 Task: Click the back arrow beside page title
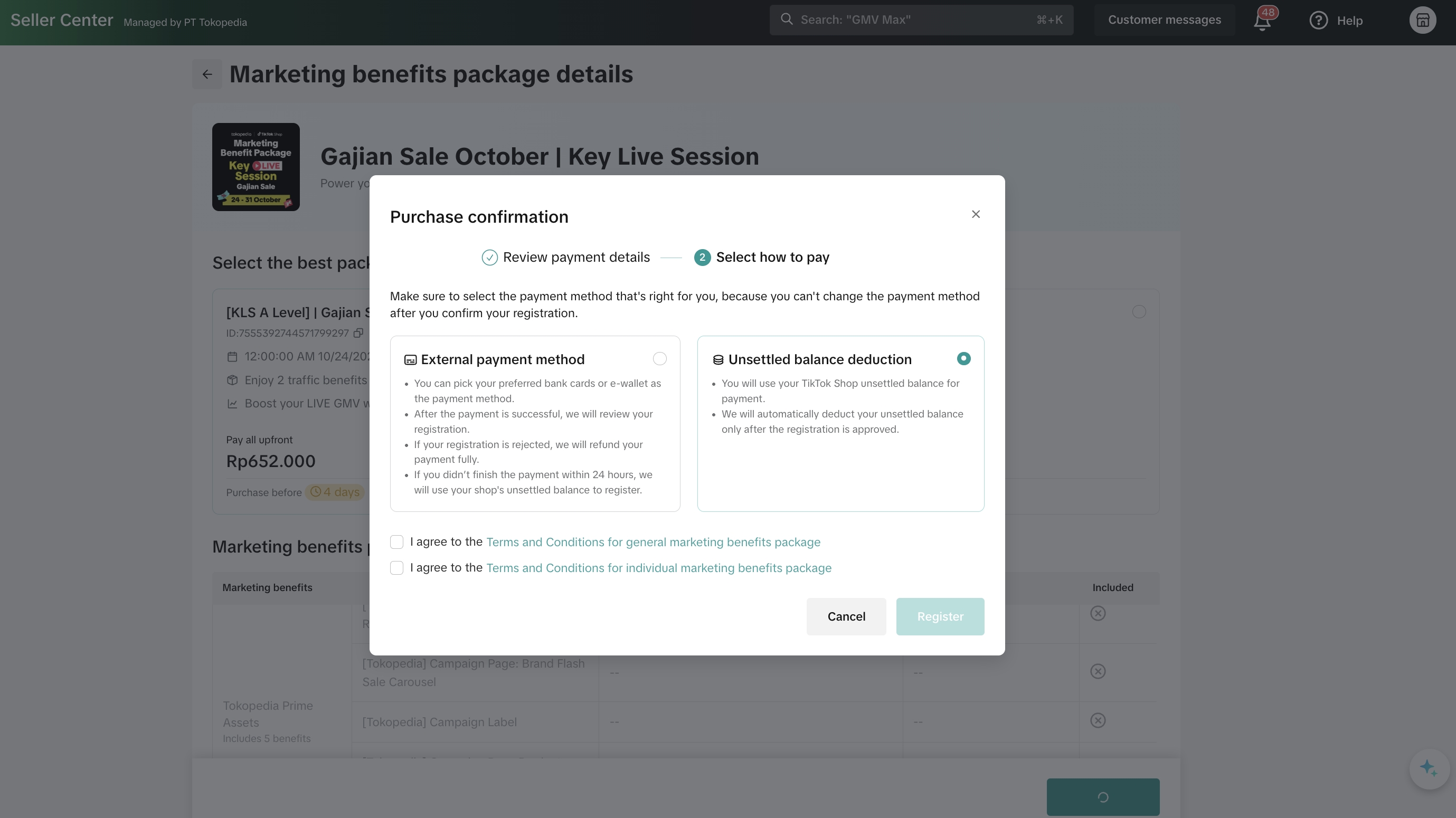207,74
